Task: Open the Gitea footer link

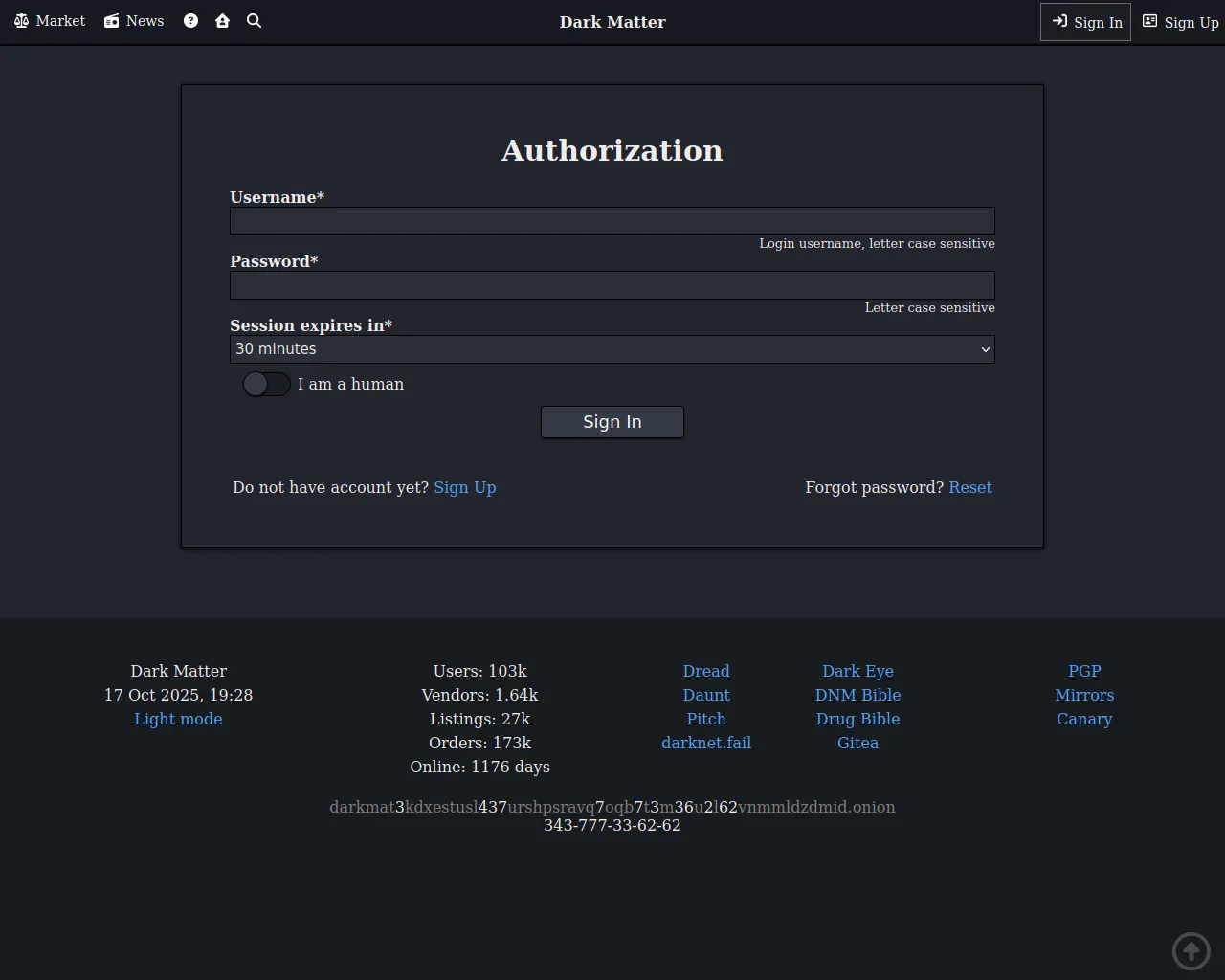Action: (x=858, y=743)
